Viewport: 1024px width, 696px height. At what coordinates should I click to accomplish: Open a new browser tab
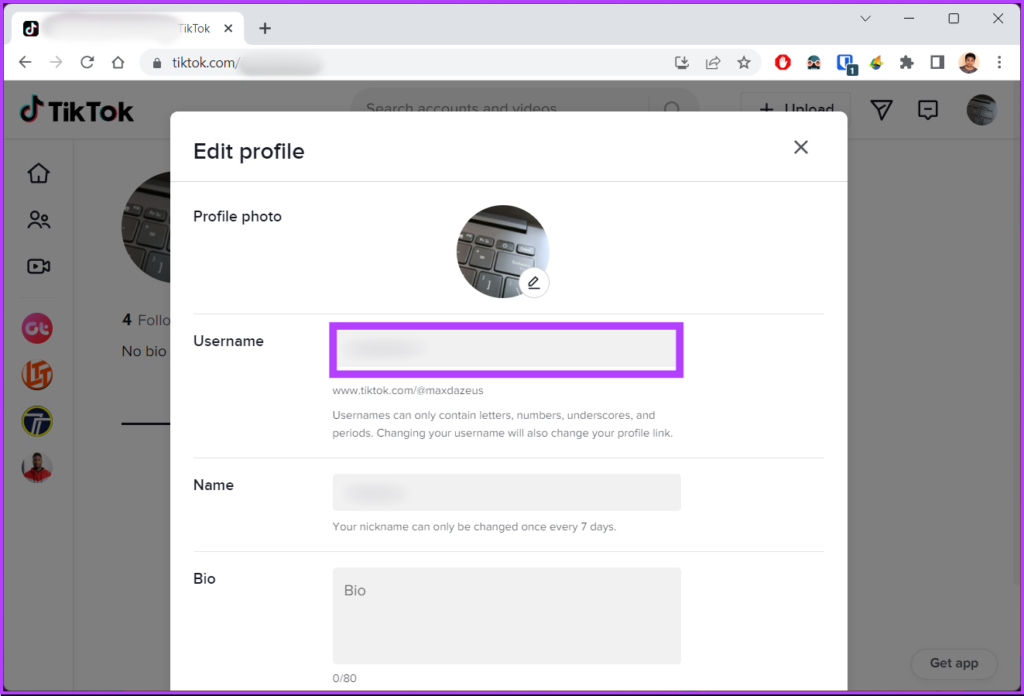point(265,28)
